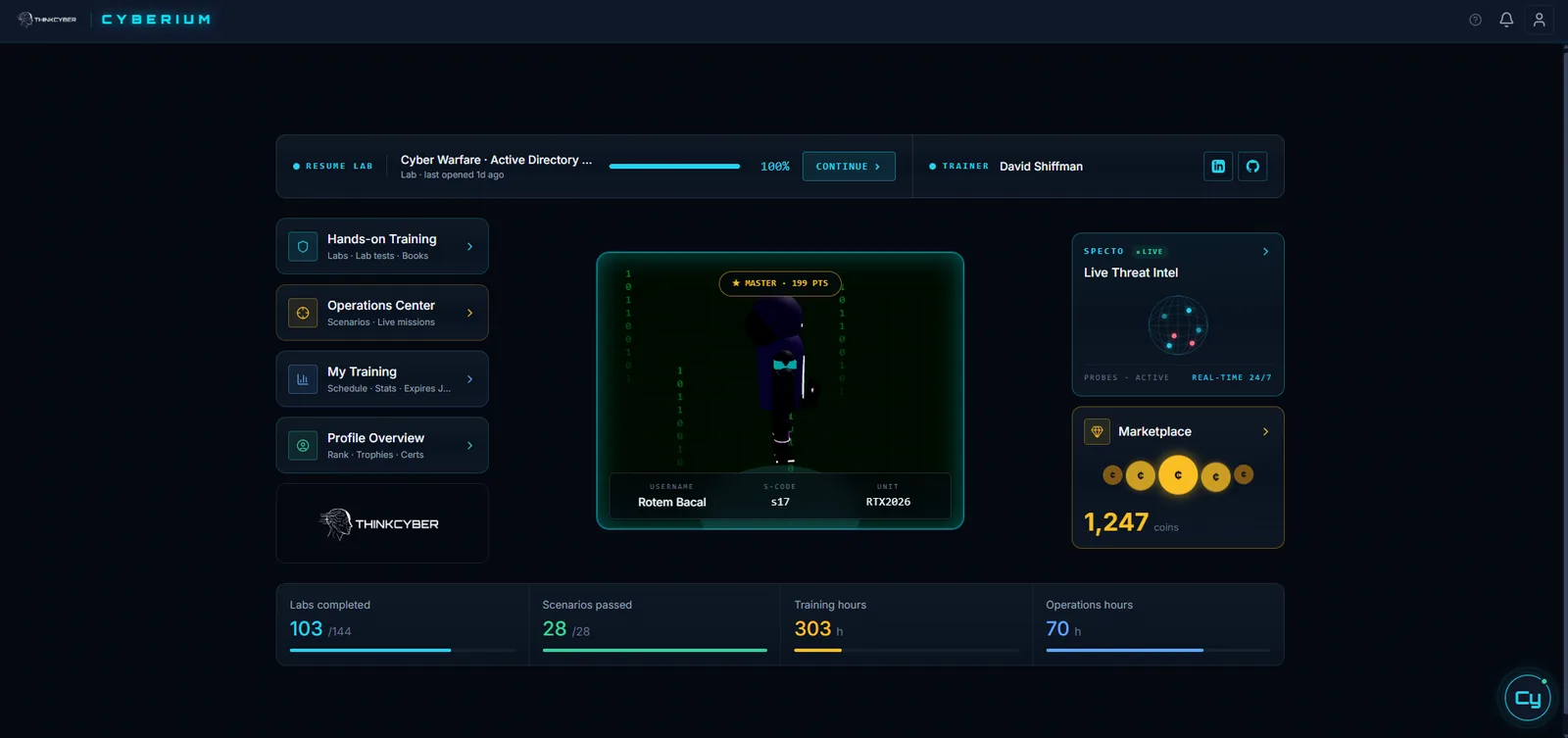
Task: Click the Operations hours progress bar
Action: 1158,650
